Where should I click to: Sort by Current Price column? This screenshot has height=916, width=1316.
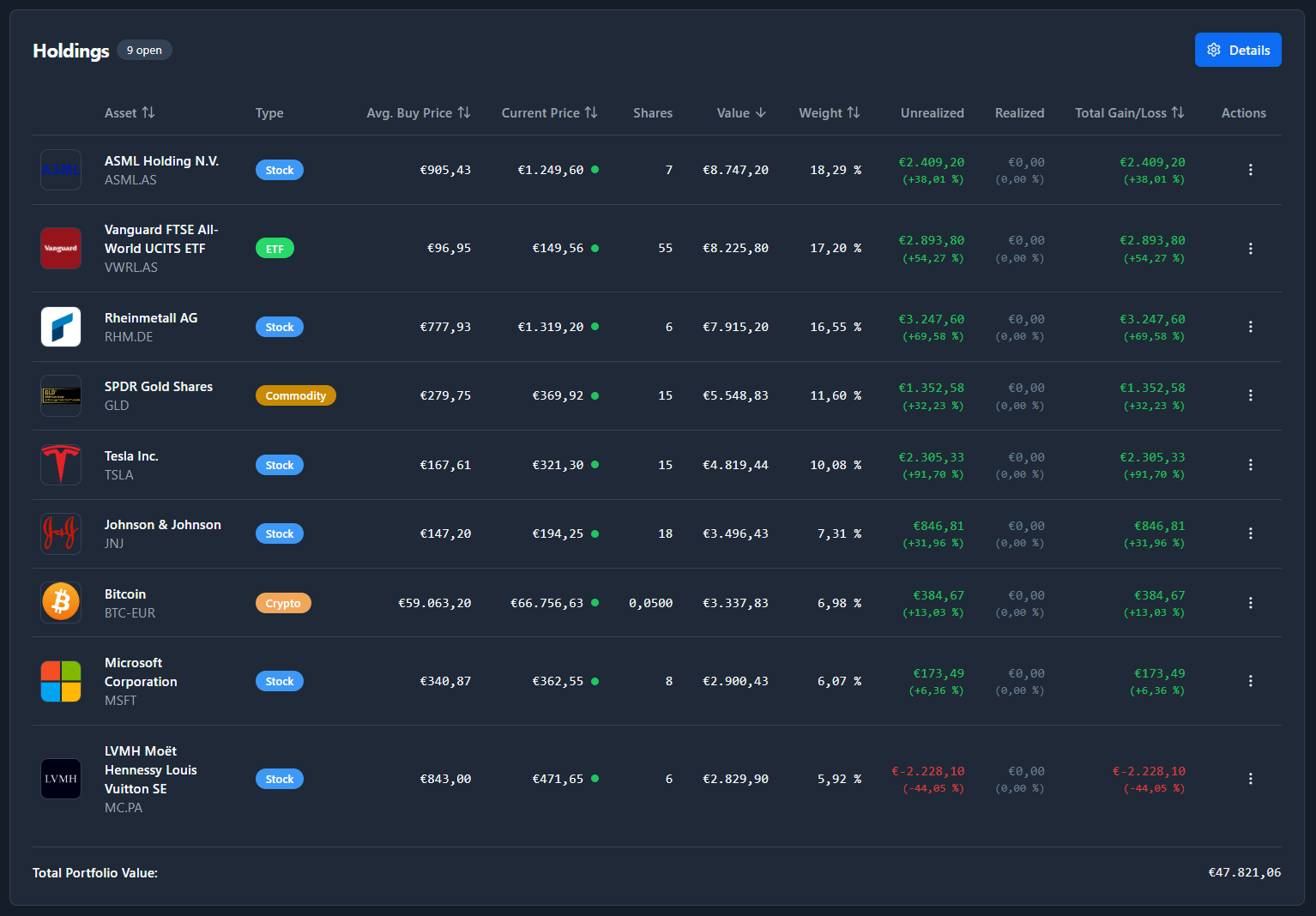pos(549,112)
